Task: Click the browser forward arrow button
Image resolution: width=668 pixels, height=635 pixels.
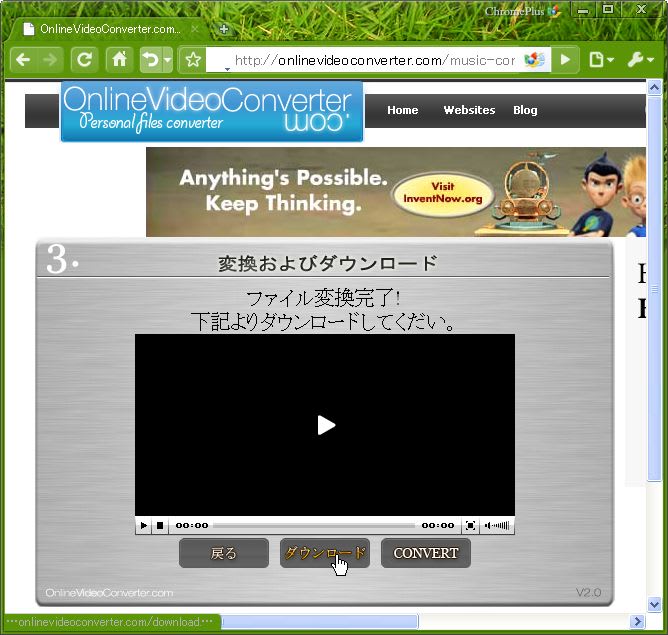Action: tap(51, 60)
